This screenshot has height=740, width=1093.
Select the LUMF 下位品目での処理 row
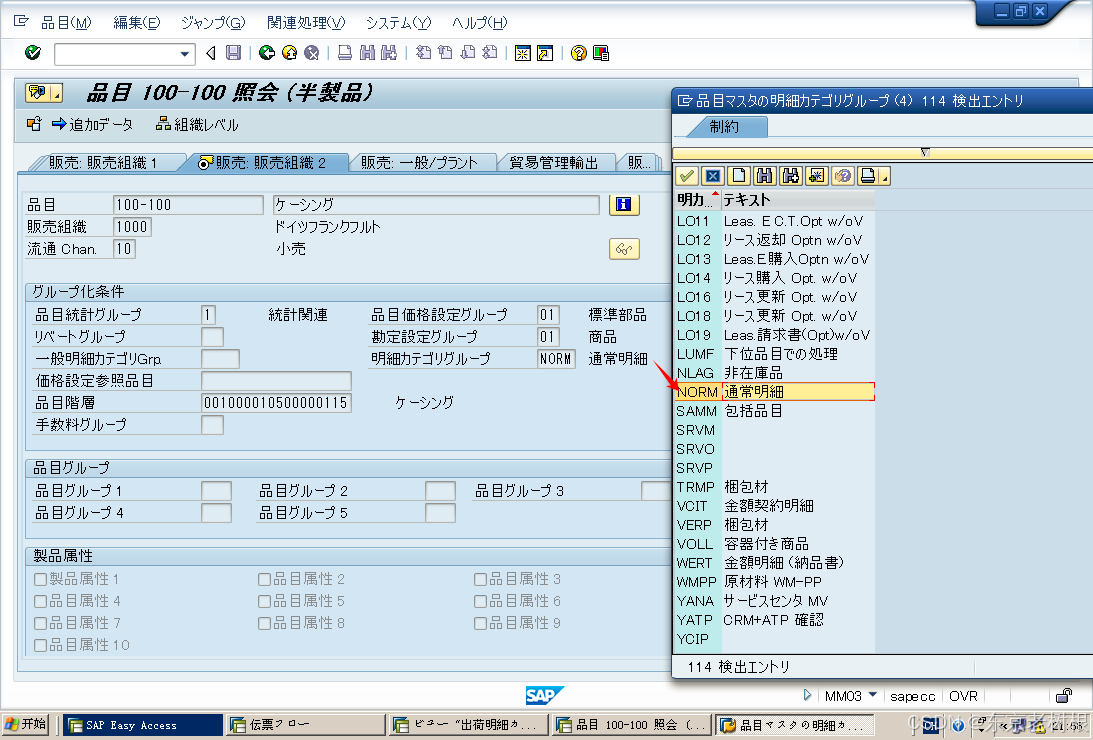coord(774,354)
